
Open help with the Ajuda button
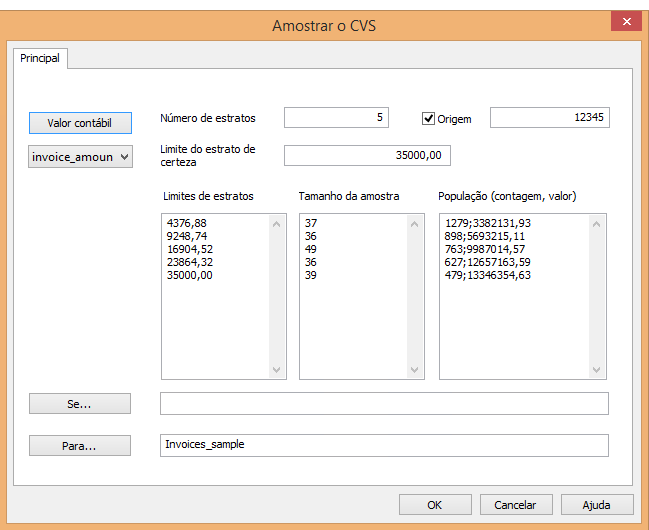pyautogui.click(x=597, y=505)
